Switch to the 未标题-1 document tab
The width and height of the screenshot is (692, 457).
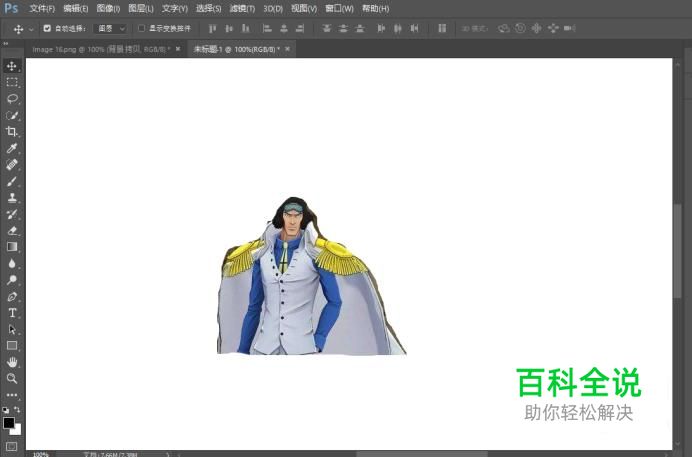tap(237, 49)
